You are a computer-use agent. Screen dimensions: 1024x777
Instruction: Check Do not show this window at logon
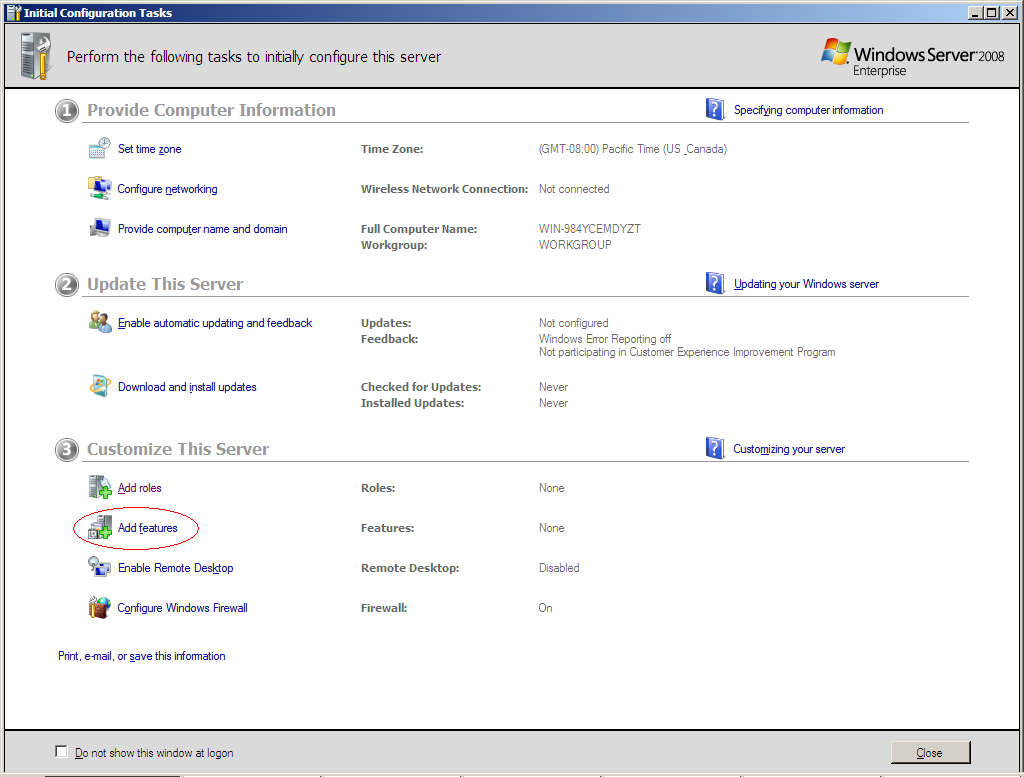click(x=61, y=752)
